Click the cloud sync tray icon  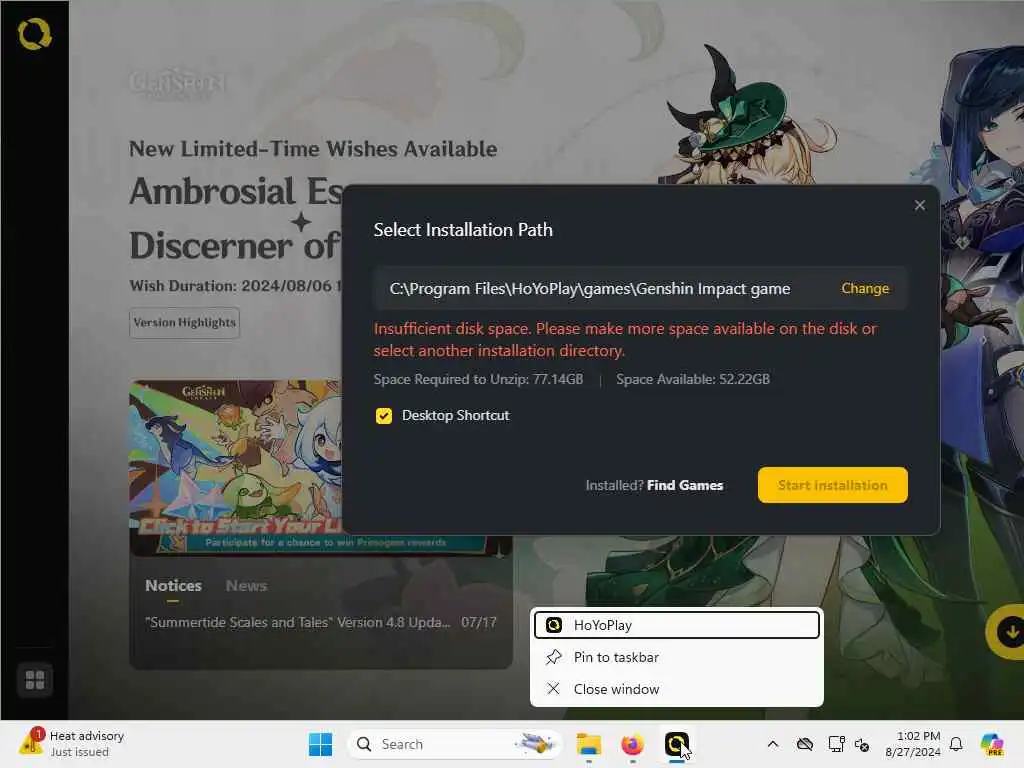pyautogui.click(x=805, y=744)
